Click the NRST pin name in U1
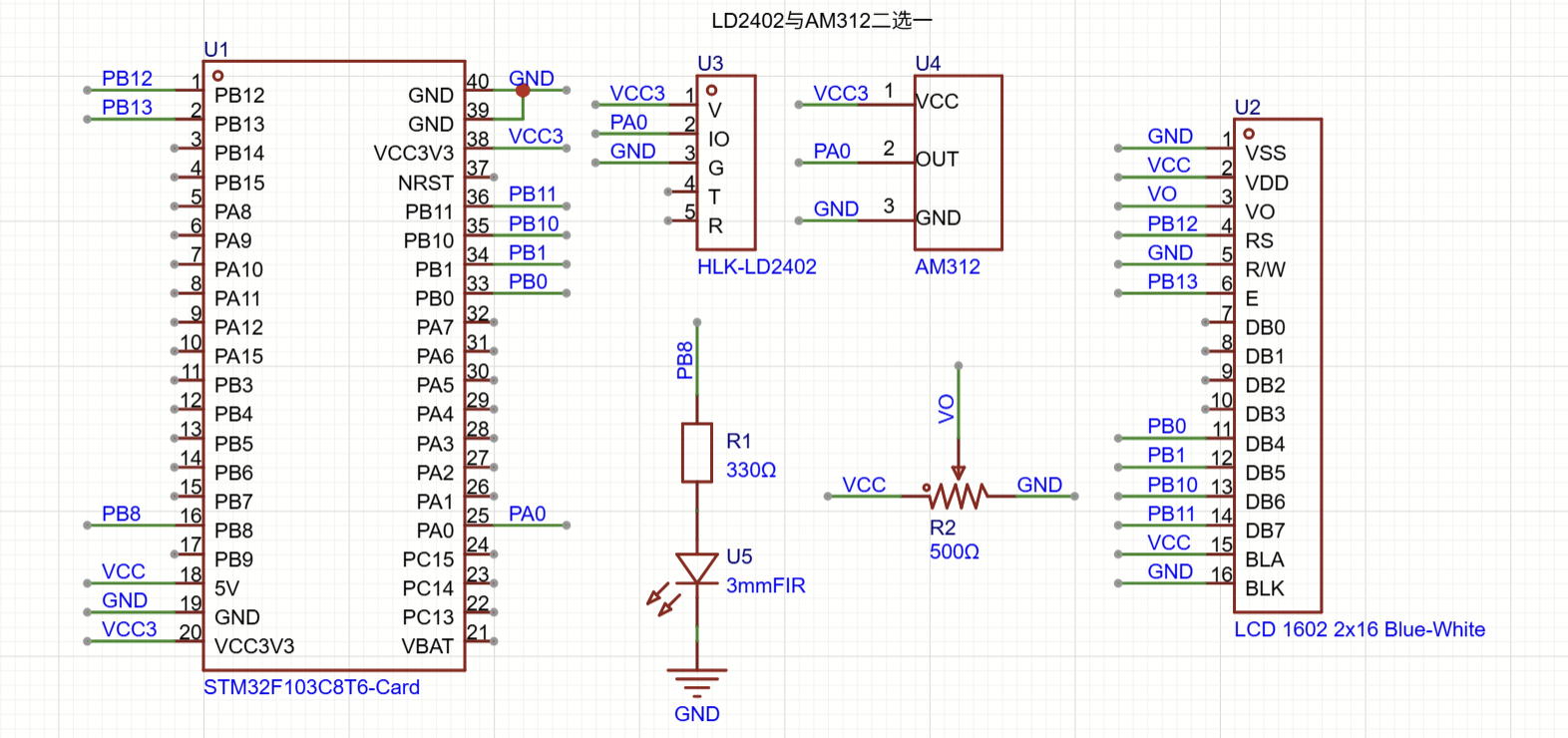1568x738 pixels. pos(426,183)
